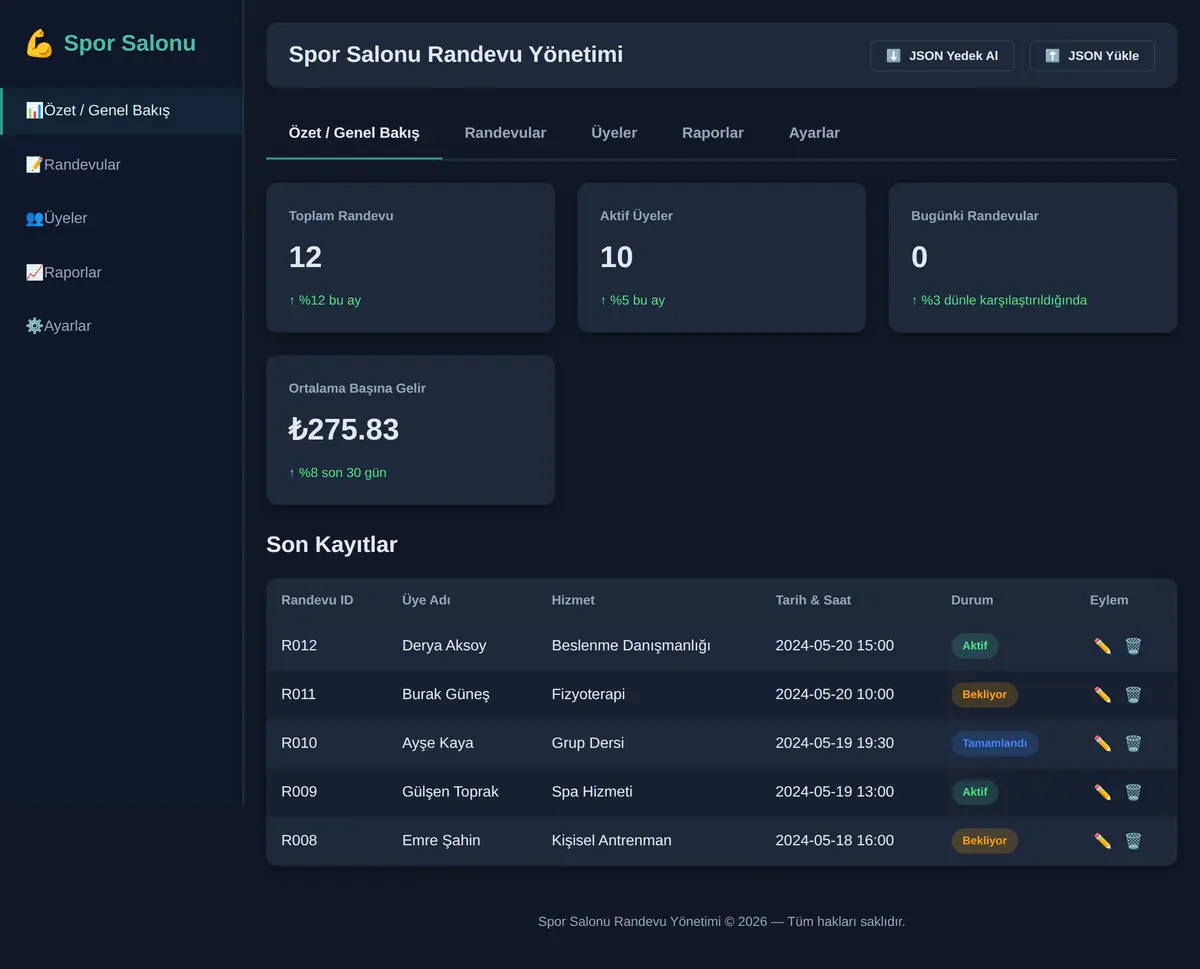Viewport: 1200px width, 969px height.
Task: Remove Burak Güneş's appointment via trash icon
Action: 1133,695
